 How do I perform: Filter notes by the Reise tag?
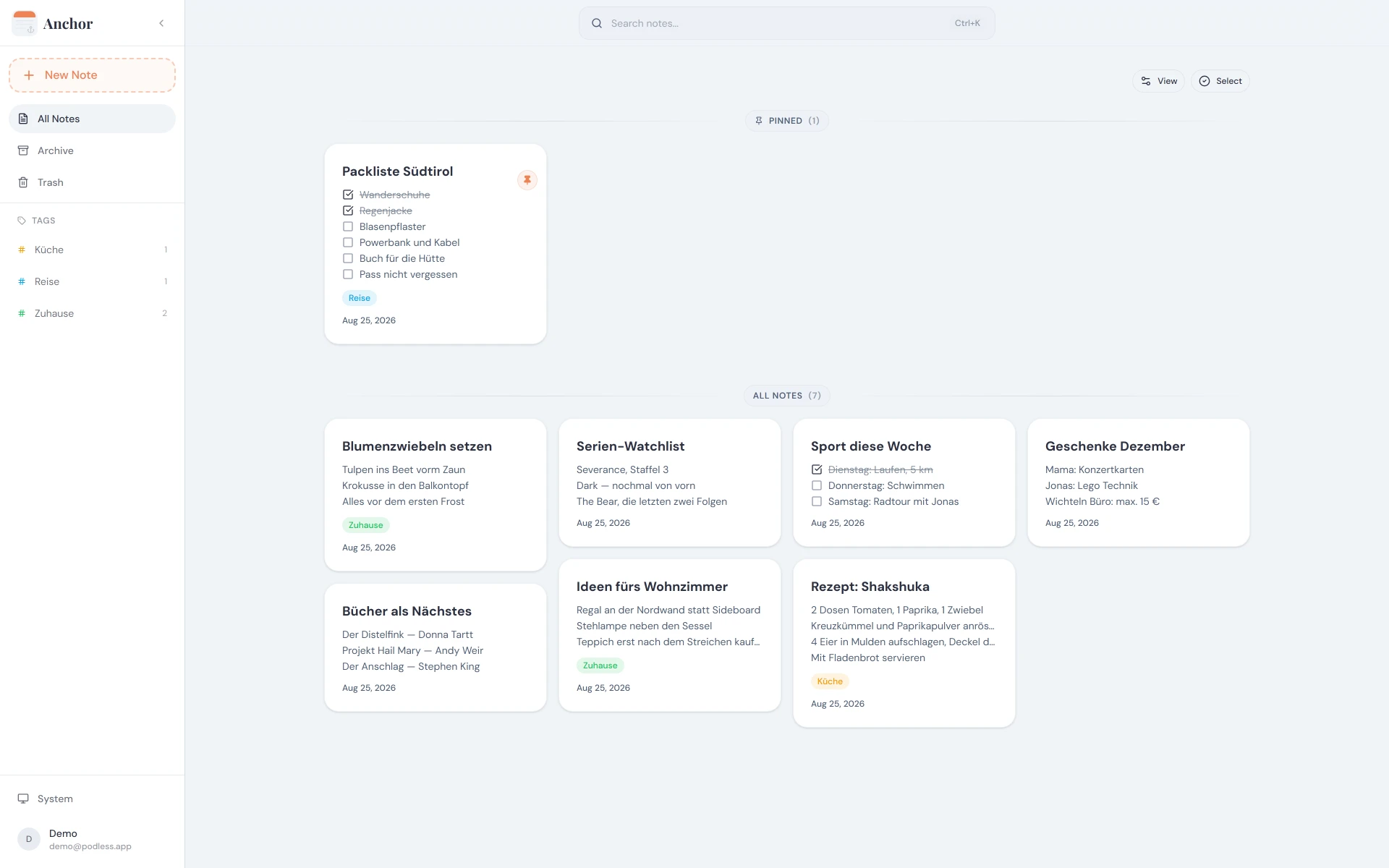point(92,281)
